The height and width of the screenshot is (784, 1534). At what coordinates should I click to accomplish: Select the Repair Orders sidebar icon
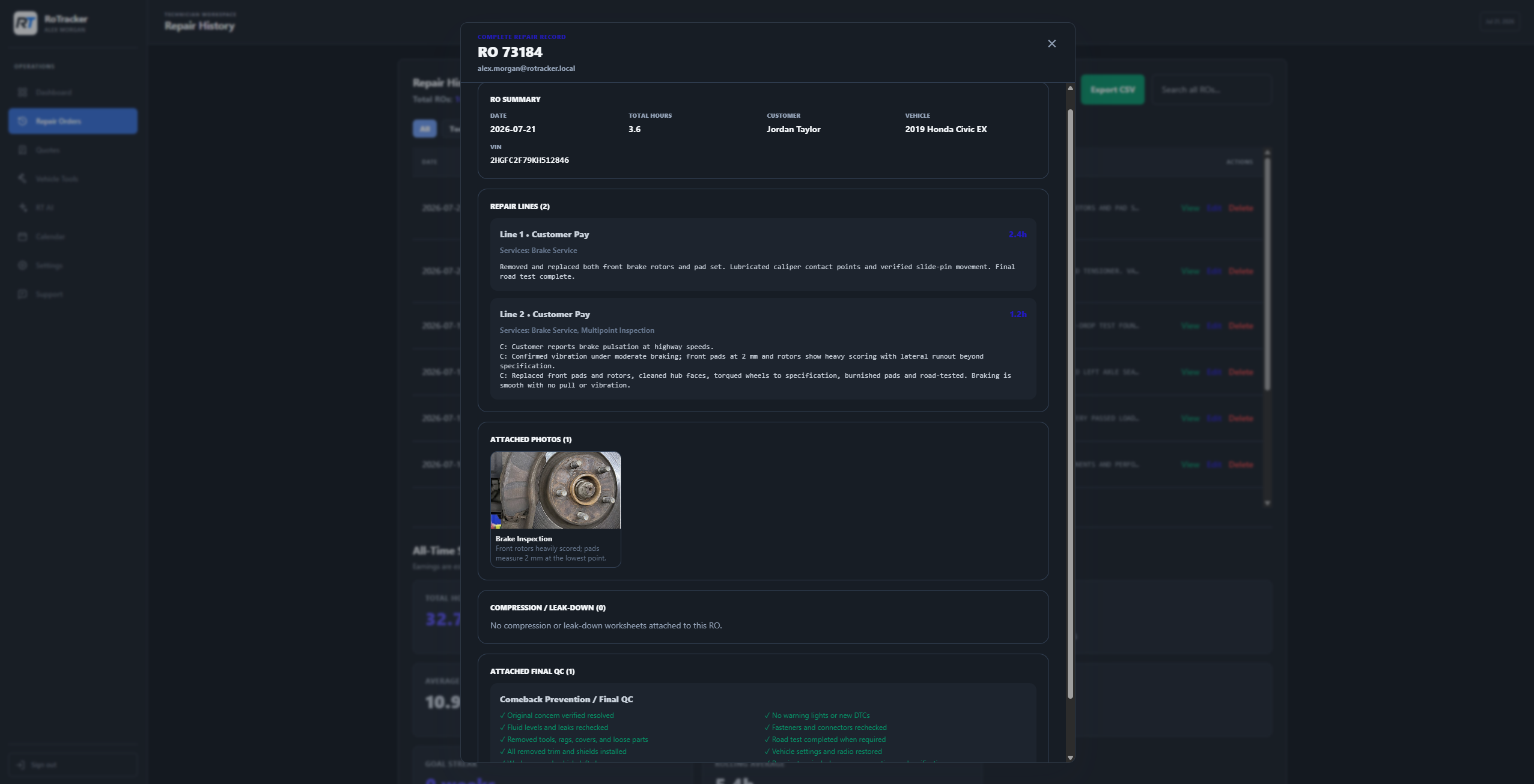click(23, 121)
